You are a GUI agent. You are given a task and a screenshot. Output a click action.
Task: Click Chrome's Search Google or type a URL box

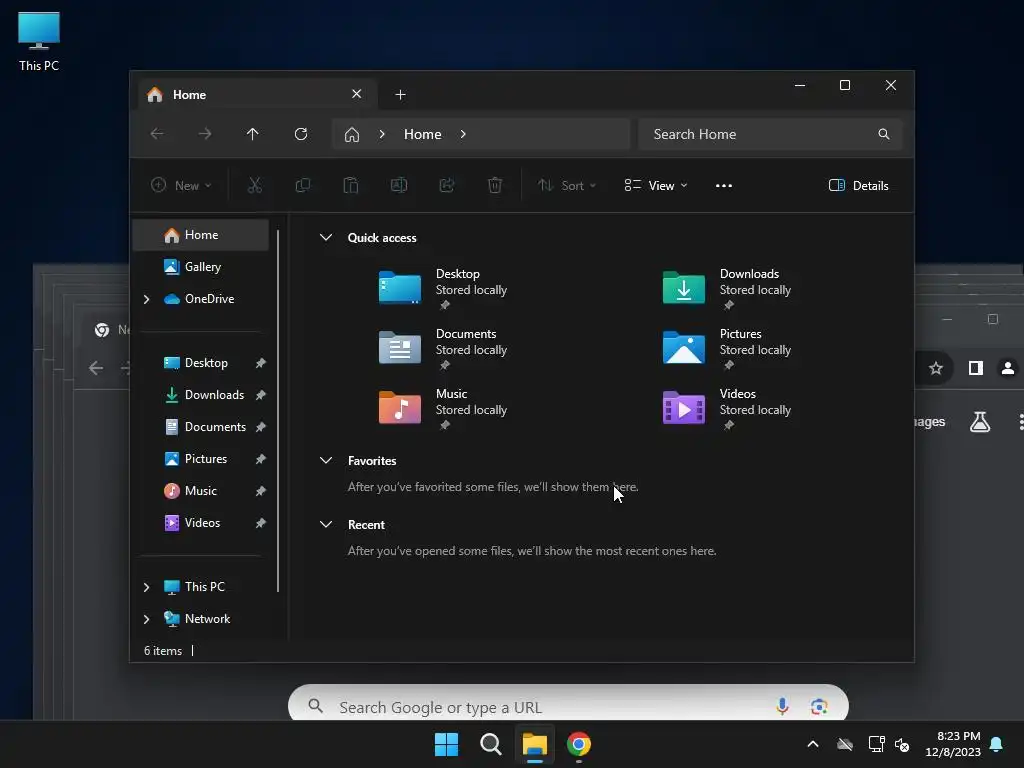tap(568, 703)
